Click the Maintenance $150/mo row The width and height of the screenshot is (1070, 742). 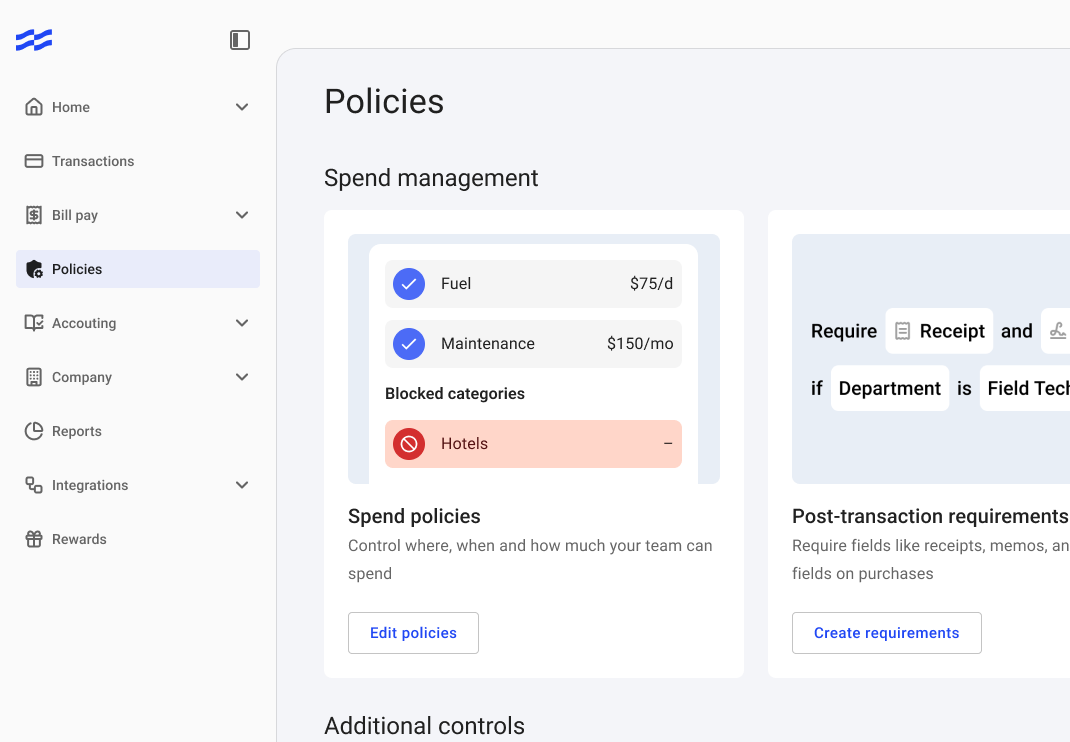tap(534, 344)
